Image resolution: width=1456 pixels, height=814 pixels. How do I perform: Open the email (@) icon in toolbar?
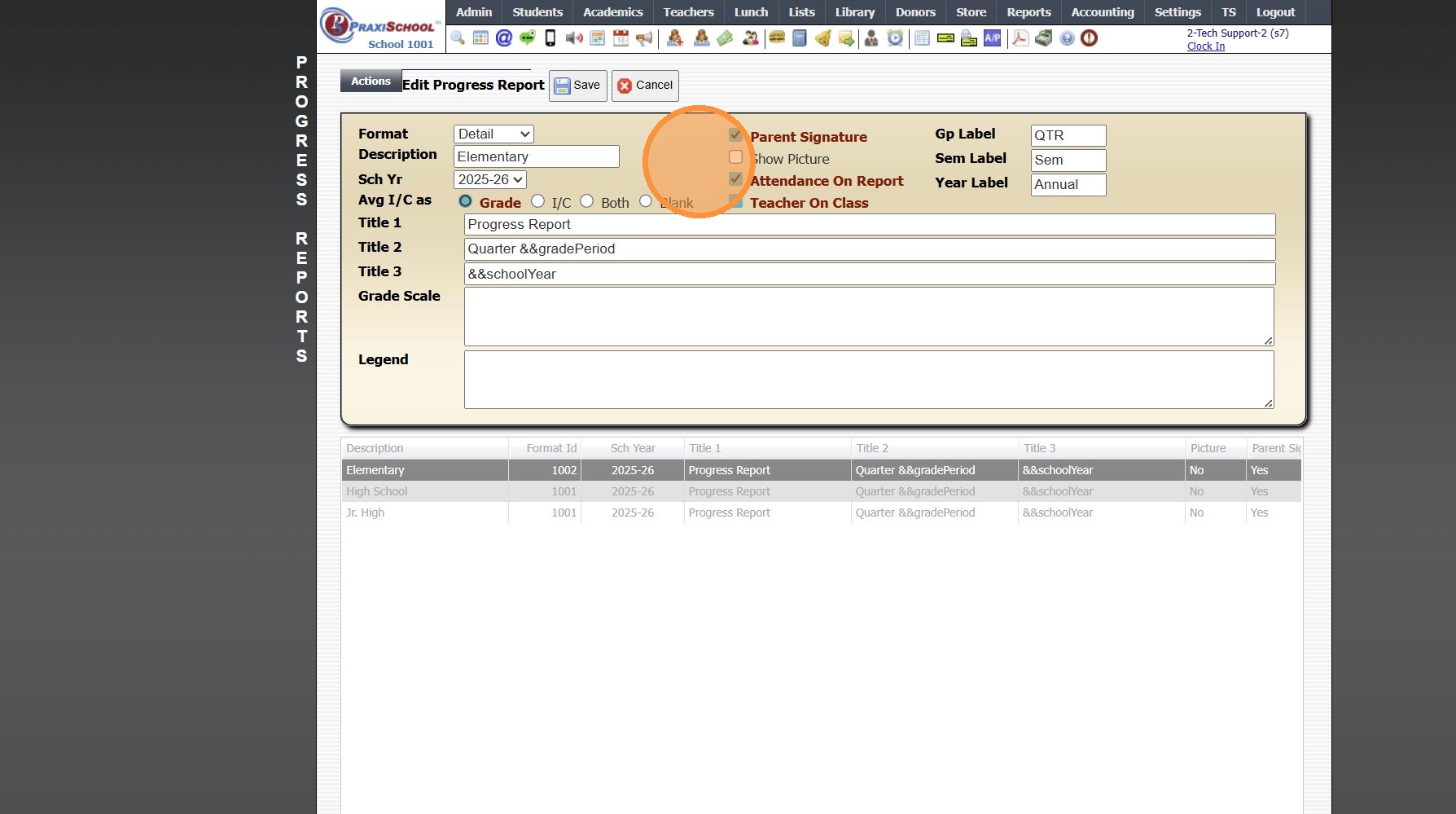(x=504, y=37)
